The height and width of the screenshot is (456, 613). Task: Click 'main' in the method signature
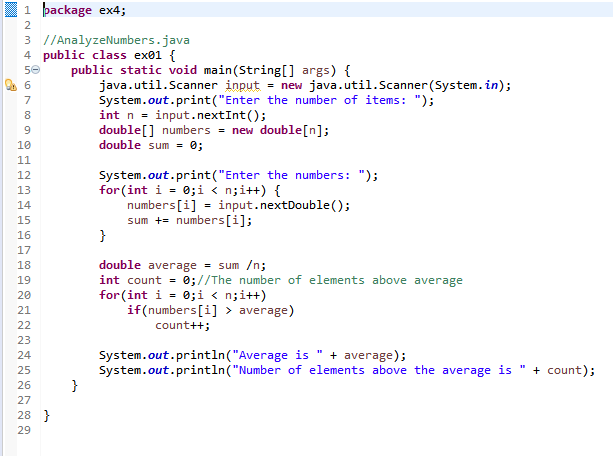point(218,70)
